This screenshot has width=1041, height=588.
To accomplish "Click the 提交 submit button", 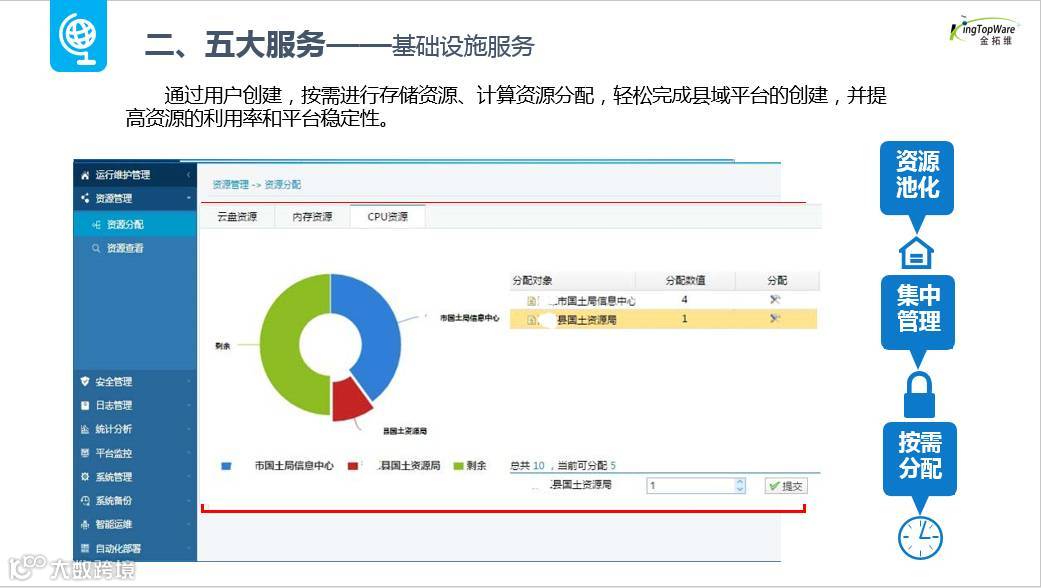I will click(x=786, y=486).
